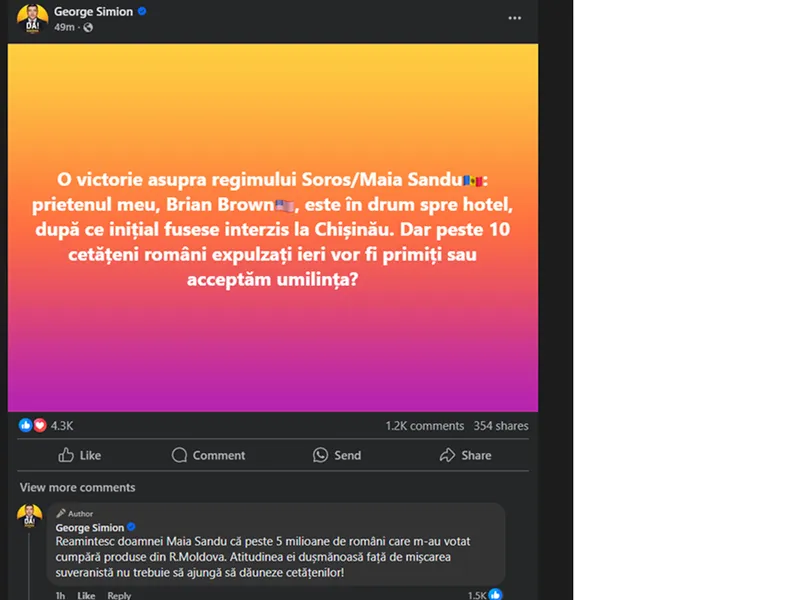
Task: Open the red heart reaction icon
Action: click(40, 425)
